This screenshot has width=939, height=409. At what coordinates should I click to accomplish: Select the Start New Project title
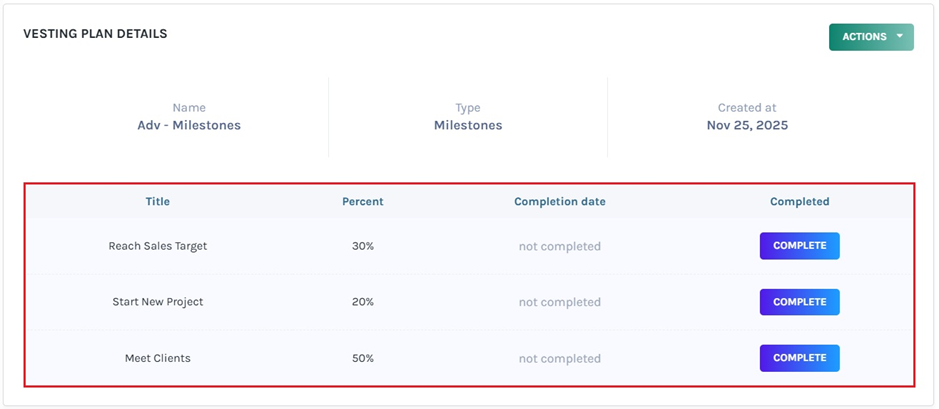[x=158, y=302]
